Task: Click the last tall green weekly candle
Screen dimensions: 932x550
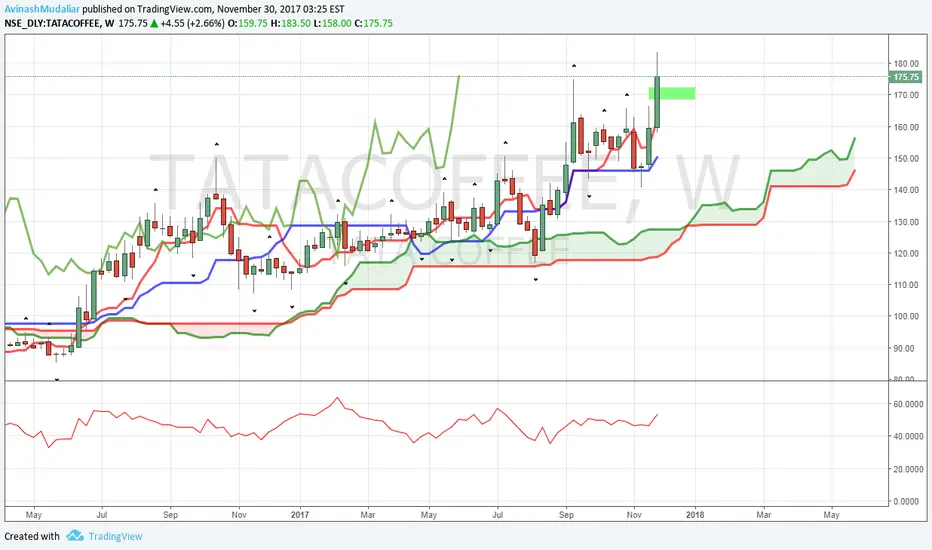Action: pyautogui.click(x=657, y=102)
